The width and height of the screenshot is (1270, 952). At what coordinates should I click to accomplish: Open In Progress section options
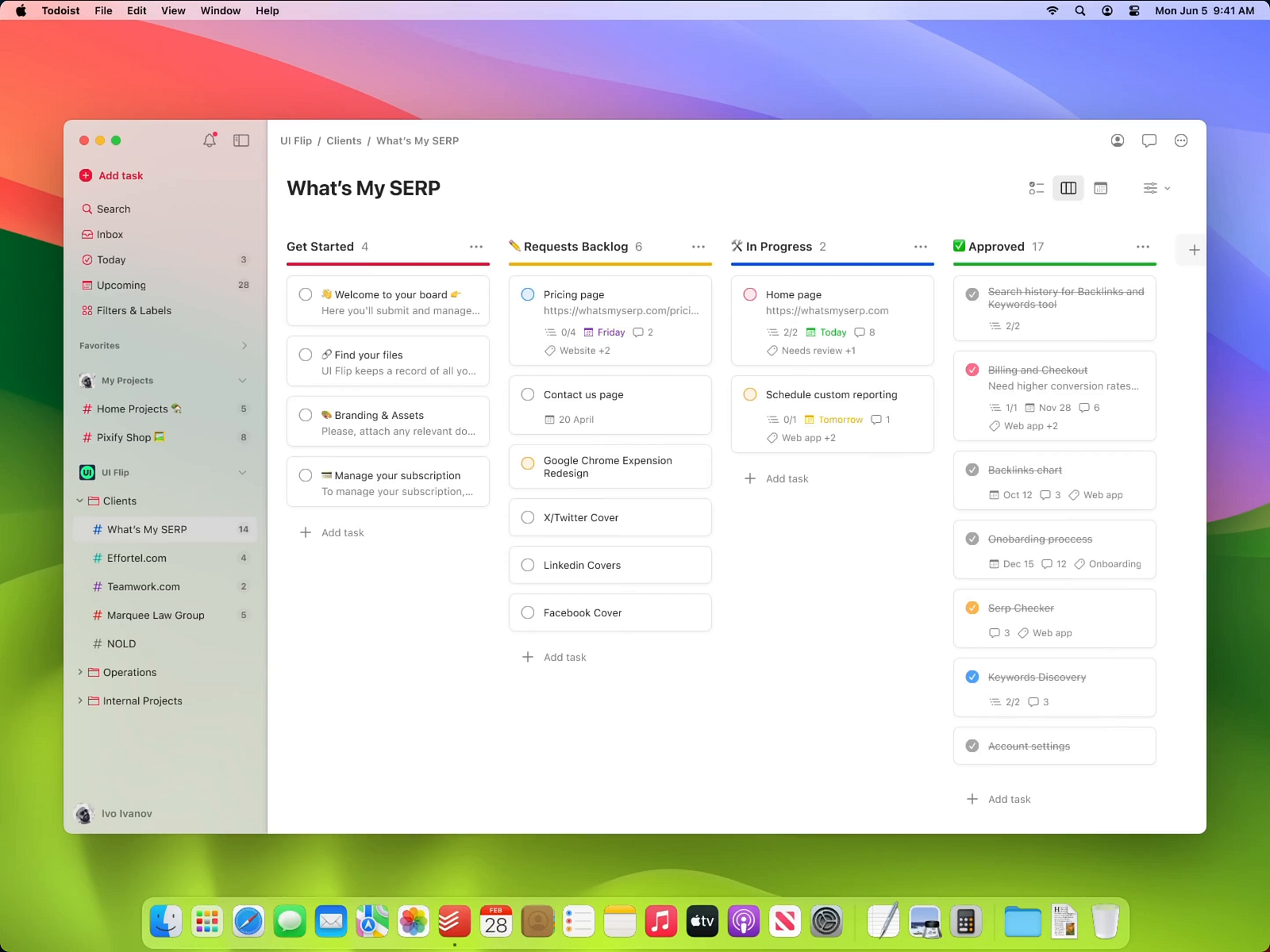(x=921, y=247)
